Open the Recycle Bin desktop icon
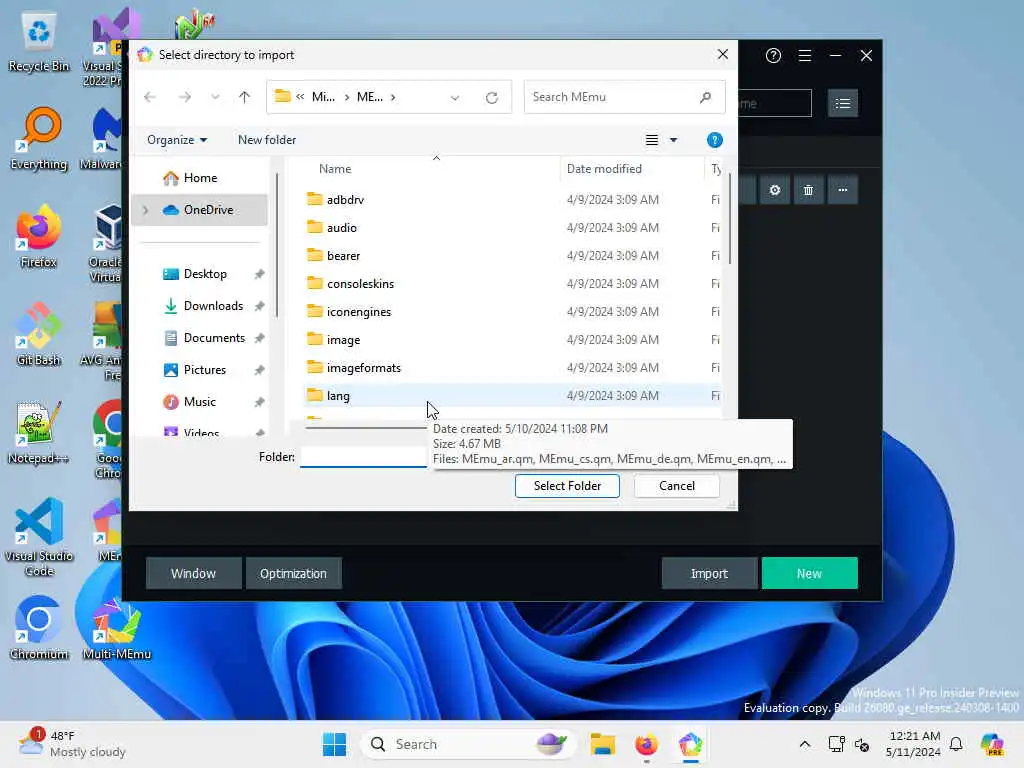1024x768 pixels. (x=39, y=42)
